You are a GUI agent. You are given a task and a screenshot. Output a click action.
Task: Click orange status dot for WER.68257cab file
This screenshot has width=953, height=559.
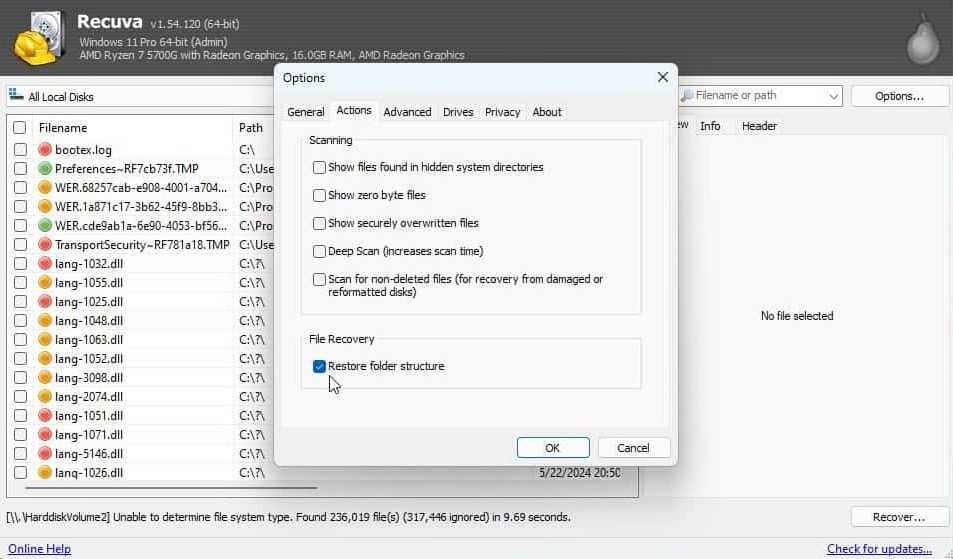44,187
